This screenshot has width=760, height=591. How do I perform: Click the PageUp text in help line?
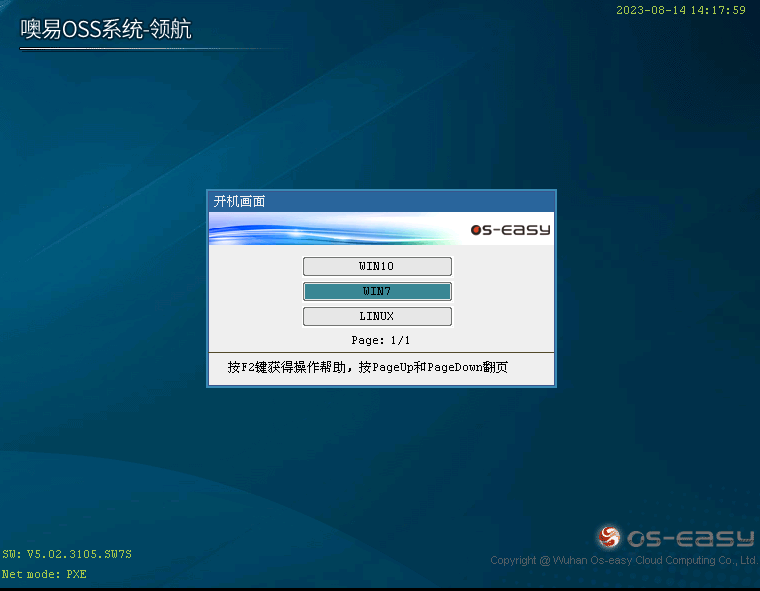393,368
